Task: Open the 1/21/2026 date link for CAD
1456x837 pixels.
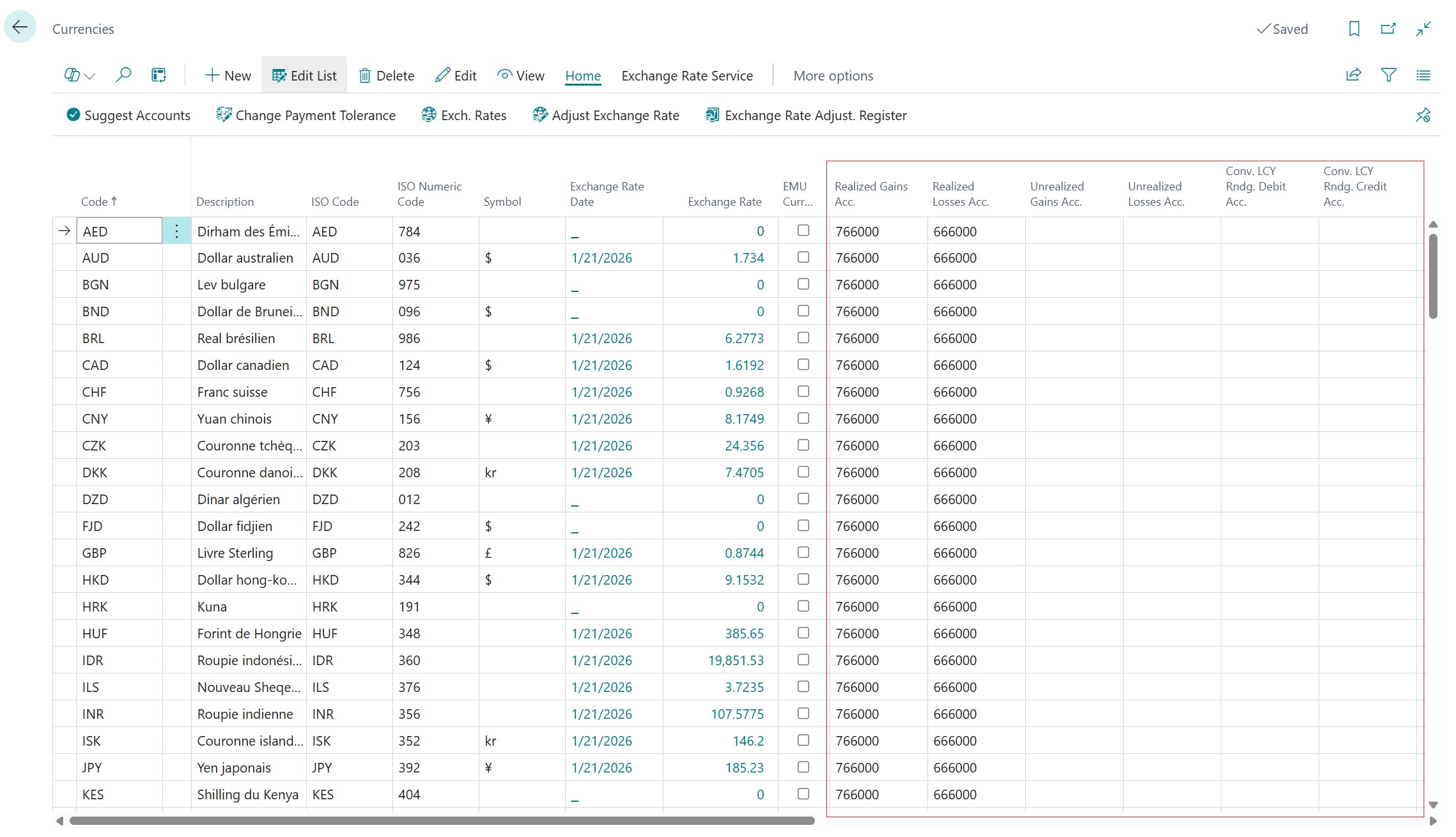Action: 601,365
